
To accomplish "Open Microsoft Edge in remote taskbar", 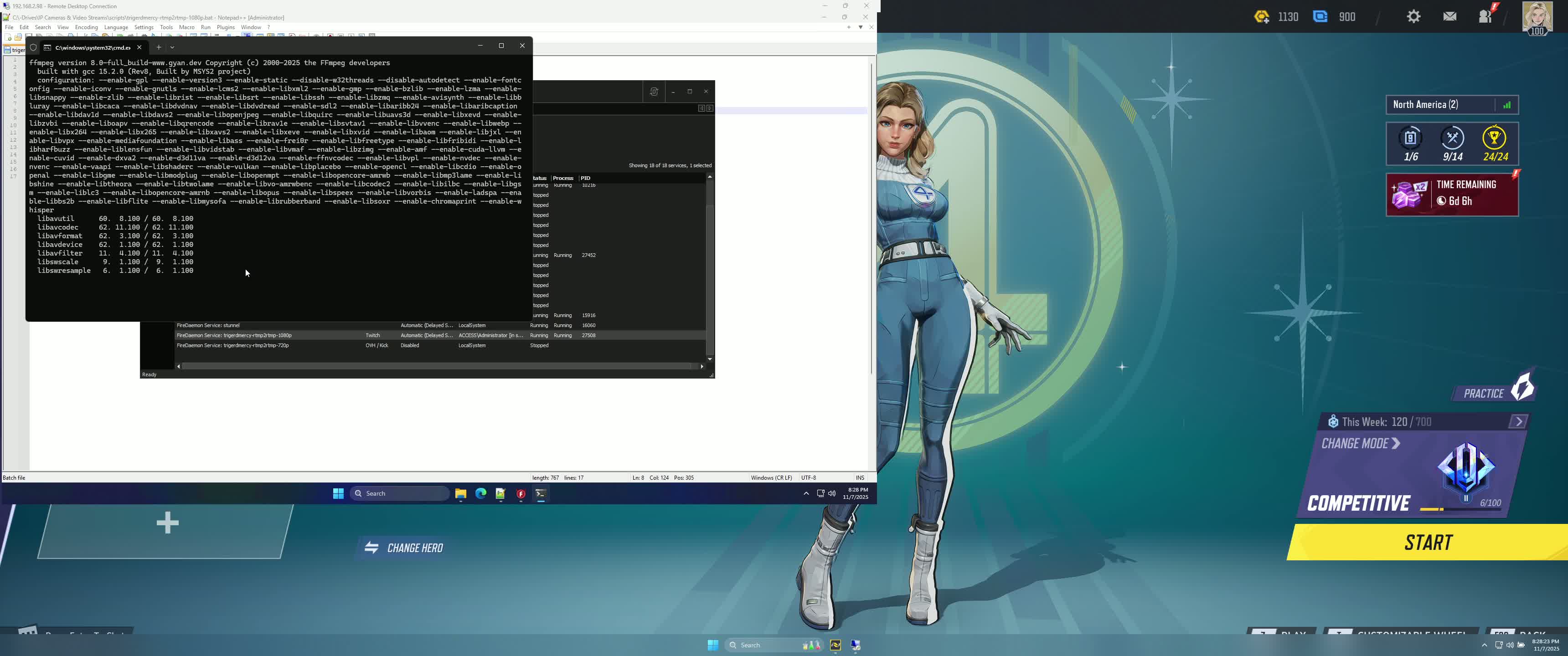I will (x=481, y=493).
